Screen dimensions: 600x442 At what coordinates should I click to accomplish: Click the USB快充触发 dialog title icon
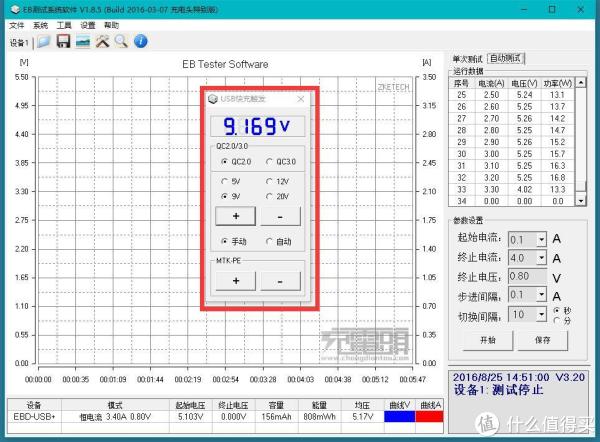[x=213, y=99]
